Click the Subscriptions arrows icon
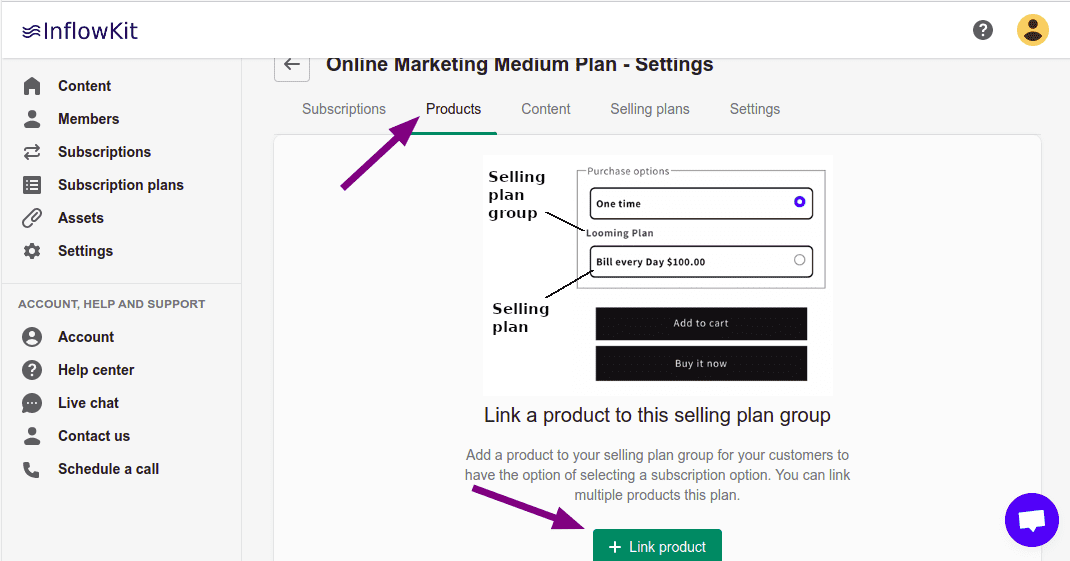Image resolution: width=1070 pixels, height=561 pixels. (32, 152)
